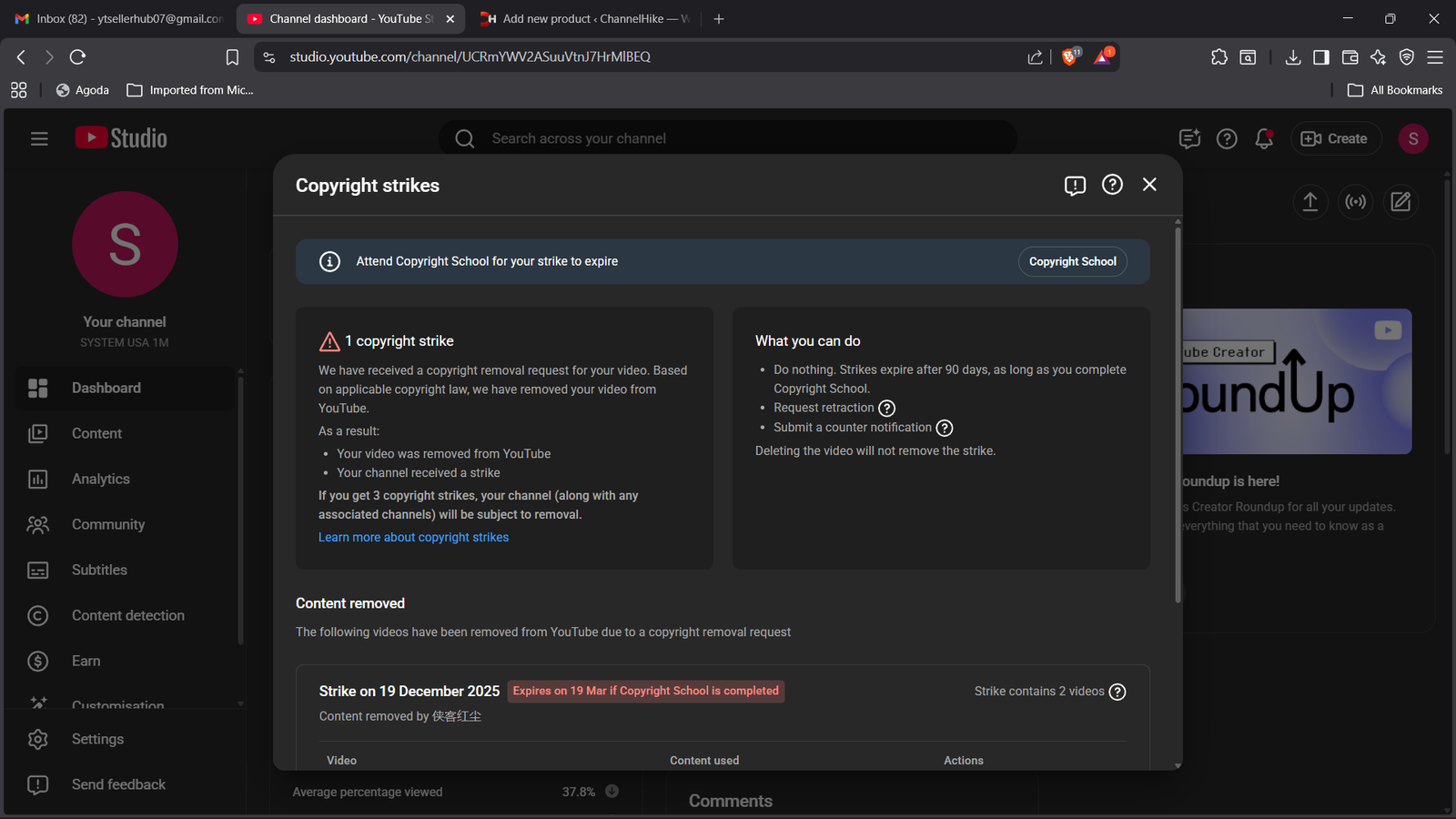The width and height of the screenshot is (1456, 819).
Task: Open Content detection in sidebar
Action: [x=128, y=616]
